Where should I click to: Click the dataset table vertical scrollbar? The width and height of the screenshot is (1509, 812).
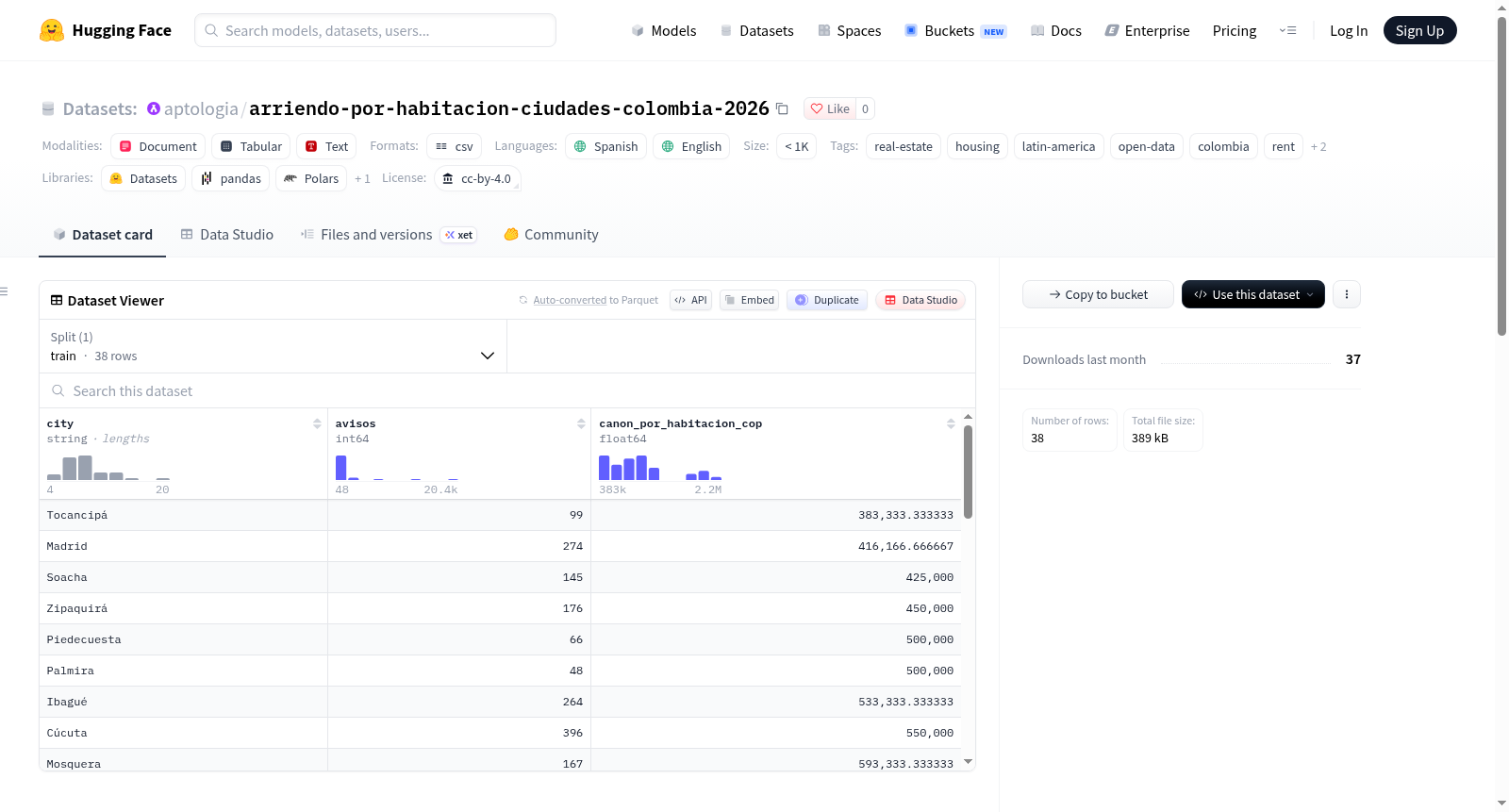[x=968, y=472]
